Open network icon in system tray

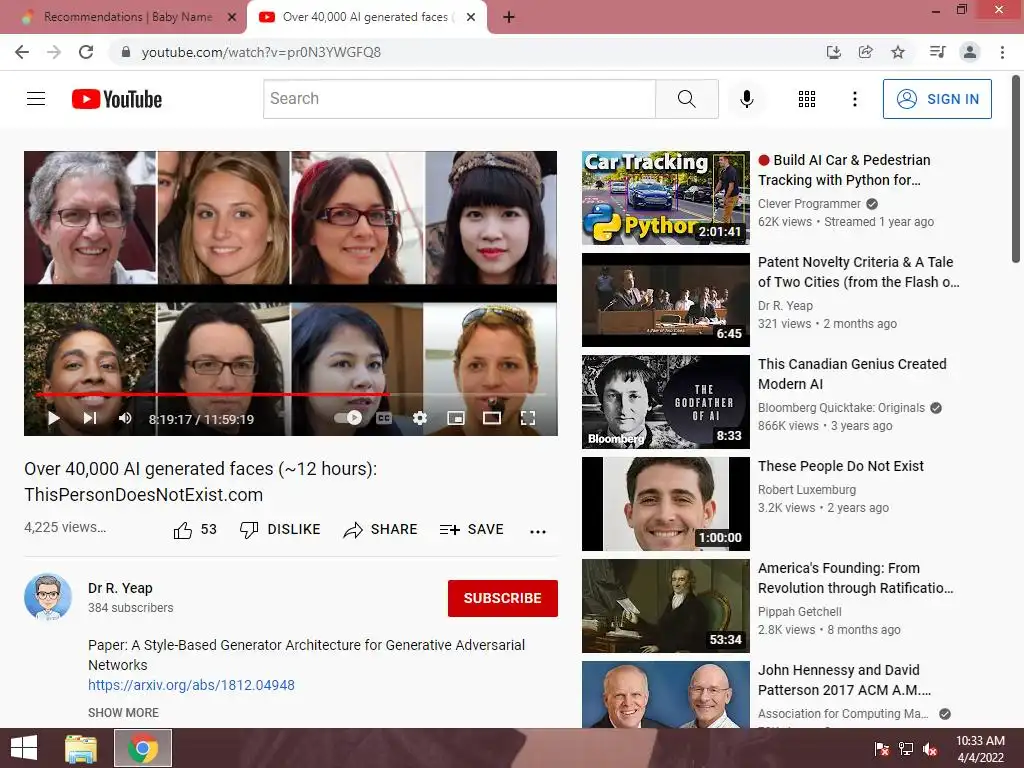coord(906,749)
